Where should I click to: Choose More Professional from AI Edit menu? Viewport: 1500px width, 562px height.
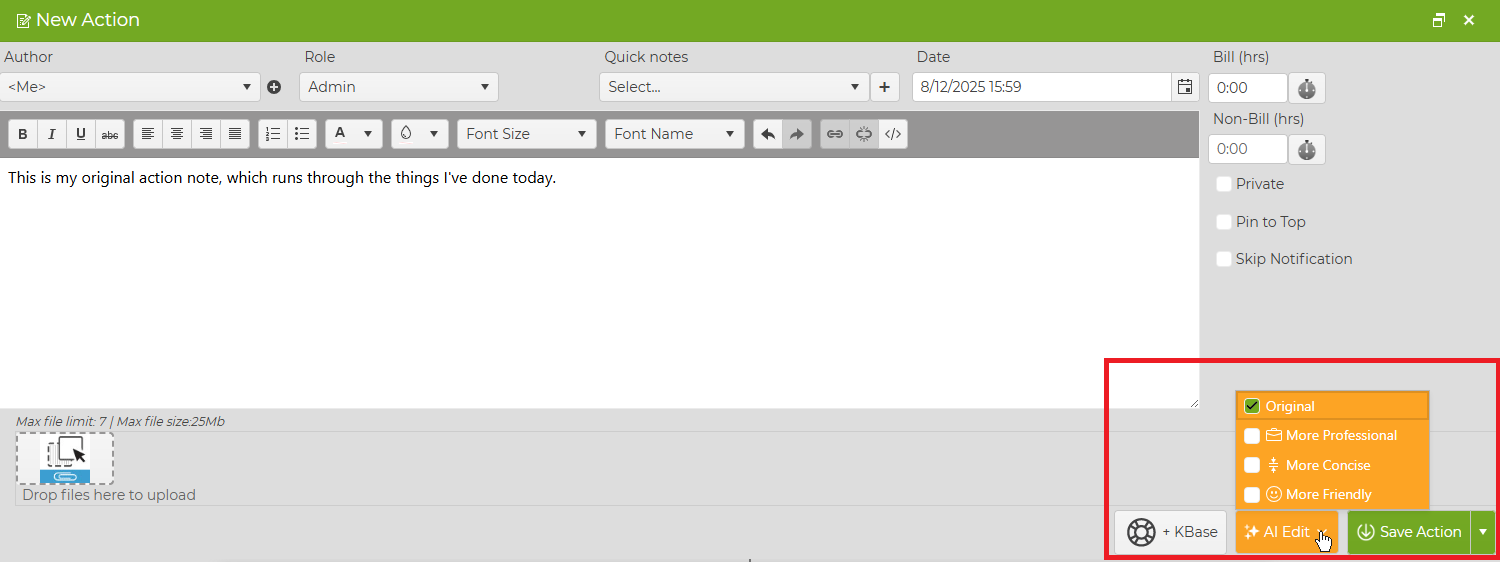1332,436
